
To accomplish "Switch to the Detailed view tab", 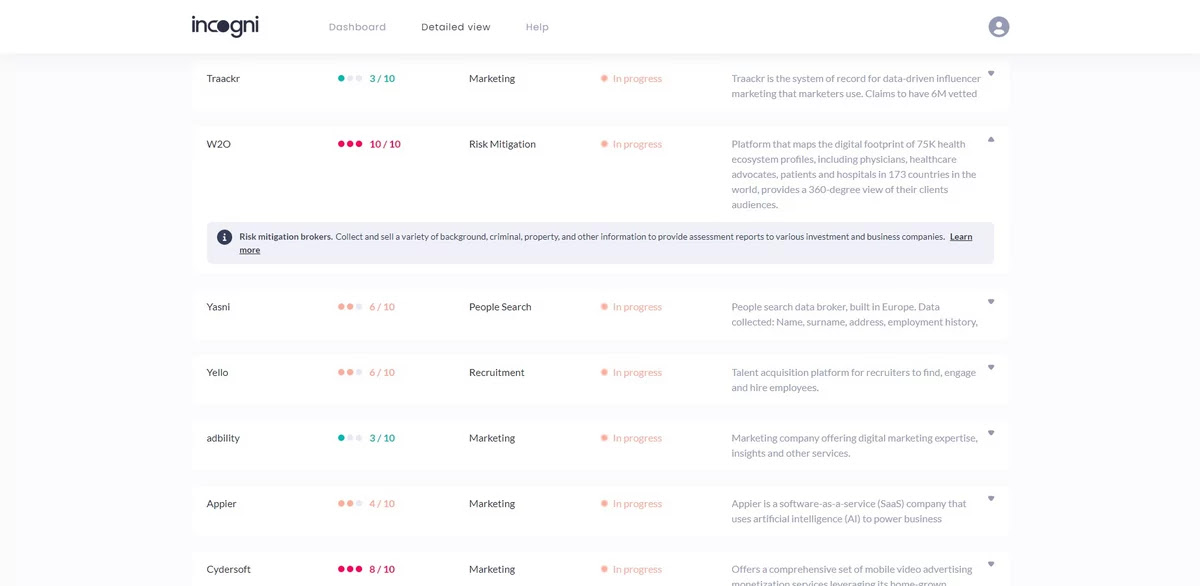I will pyautogui.click(x=456, y=27).
